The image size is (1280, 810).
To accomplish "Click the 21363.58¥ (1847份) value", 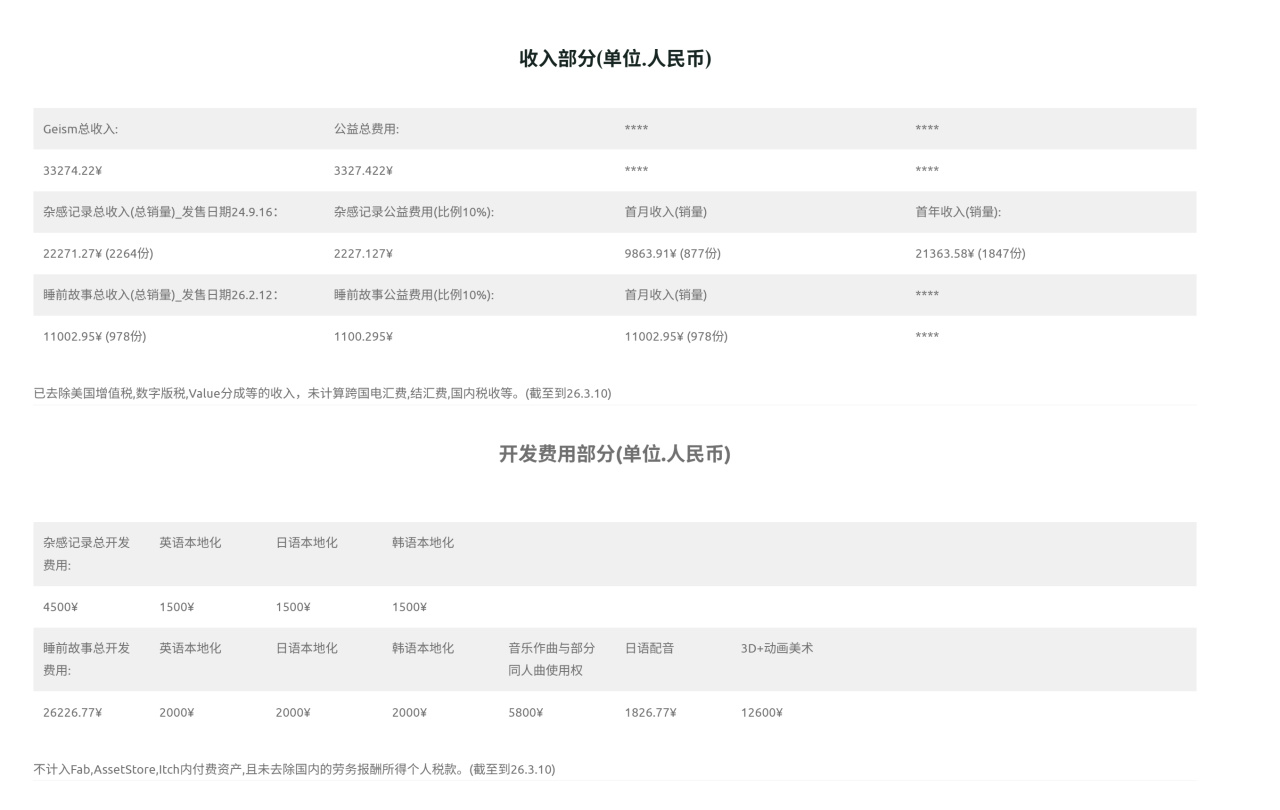I will point(970,254).
